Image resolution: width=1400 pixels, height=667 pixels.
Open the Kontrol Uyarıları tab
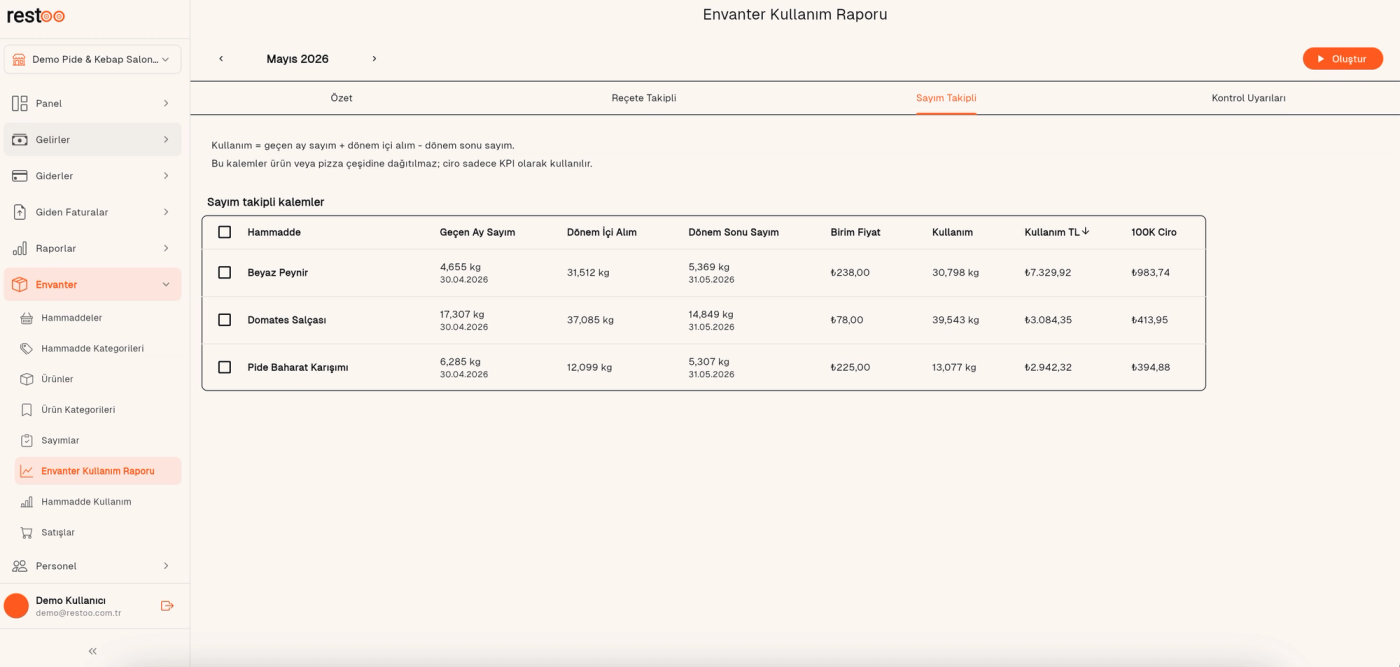pyautogui.click(x=1248, y=98)
